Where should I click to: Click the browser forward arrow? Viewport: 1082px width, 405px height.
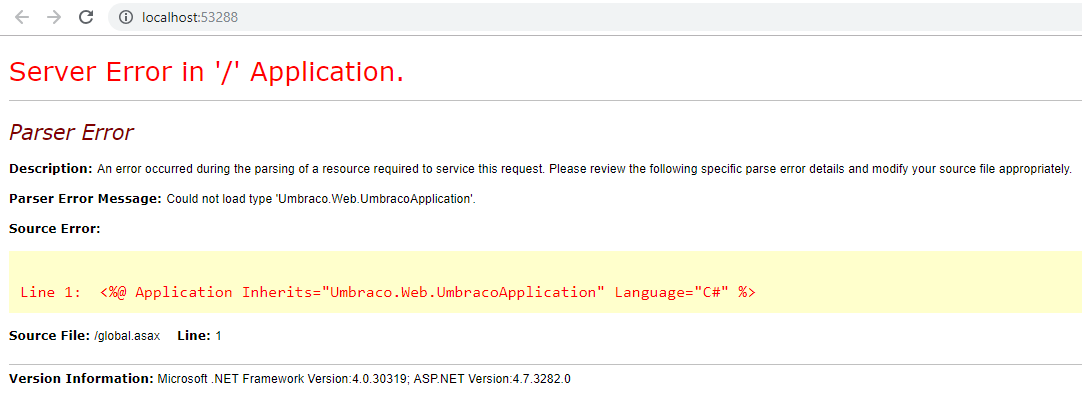coord(54,17)
